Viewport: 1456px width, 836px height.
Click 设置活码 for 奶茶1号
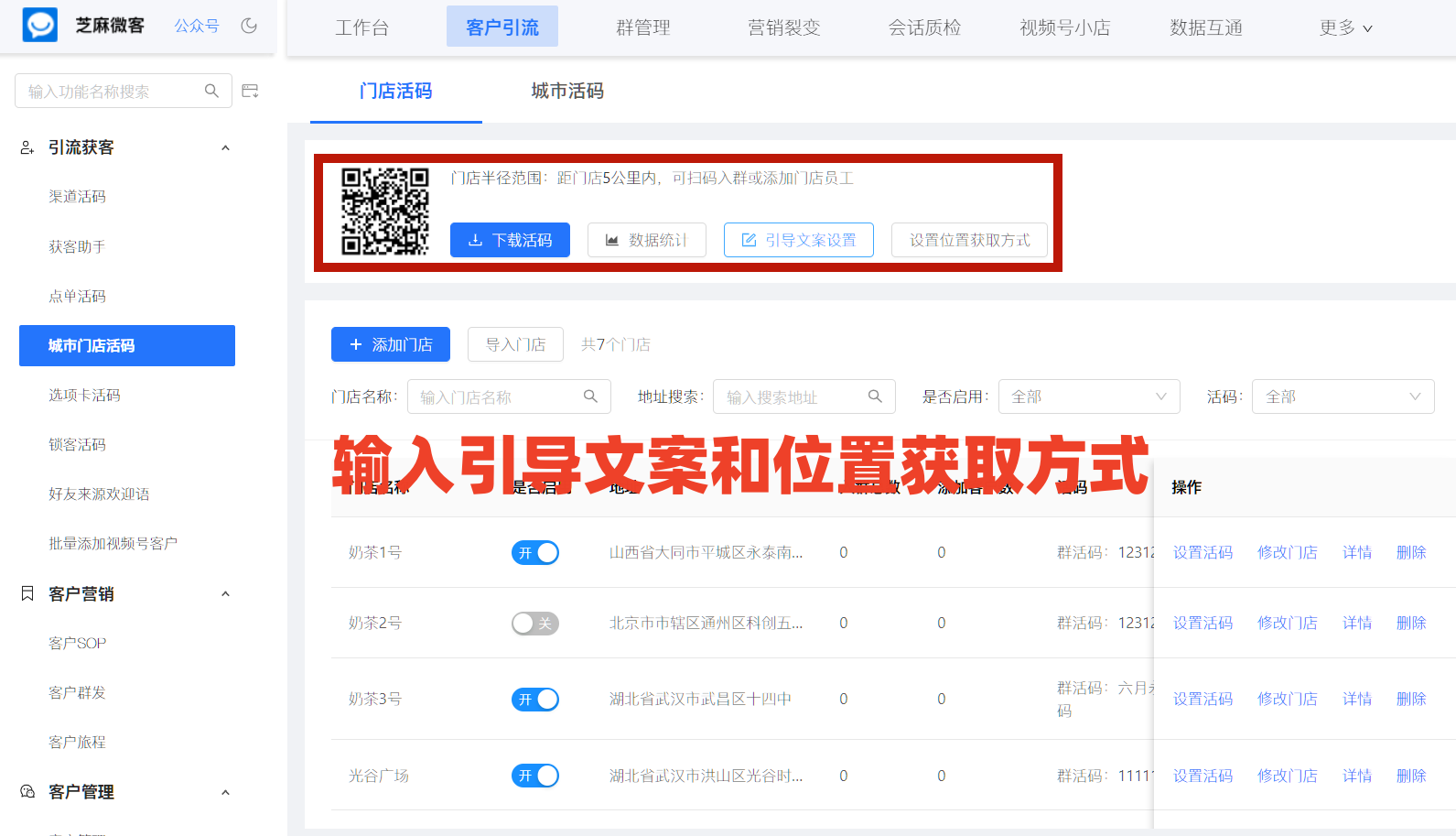click(x=1203, y=552)
